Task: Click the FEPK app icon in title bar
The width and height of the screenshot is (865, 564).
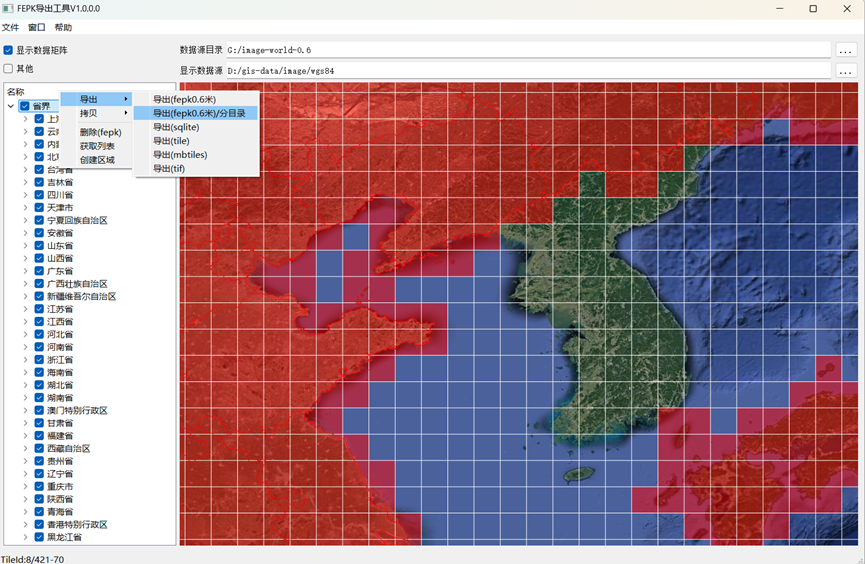Action: point(8,8)
